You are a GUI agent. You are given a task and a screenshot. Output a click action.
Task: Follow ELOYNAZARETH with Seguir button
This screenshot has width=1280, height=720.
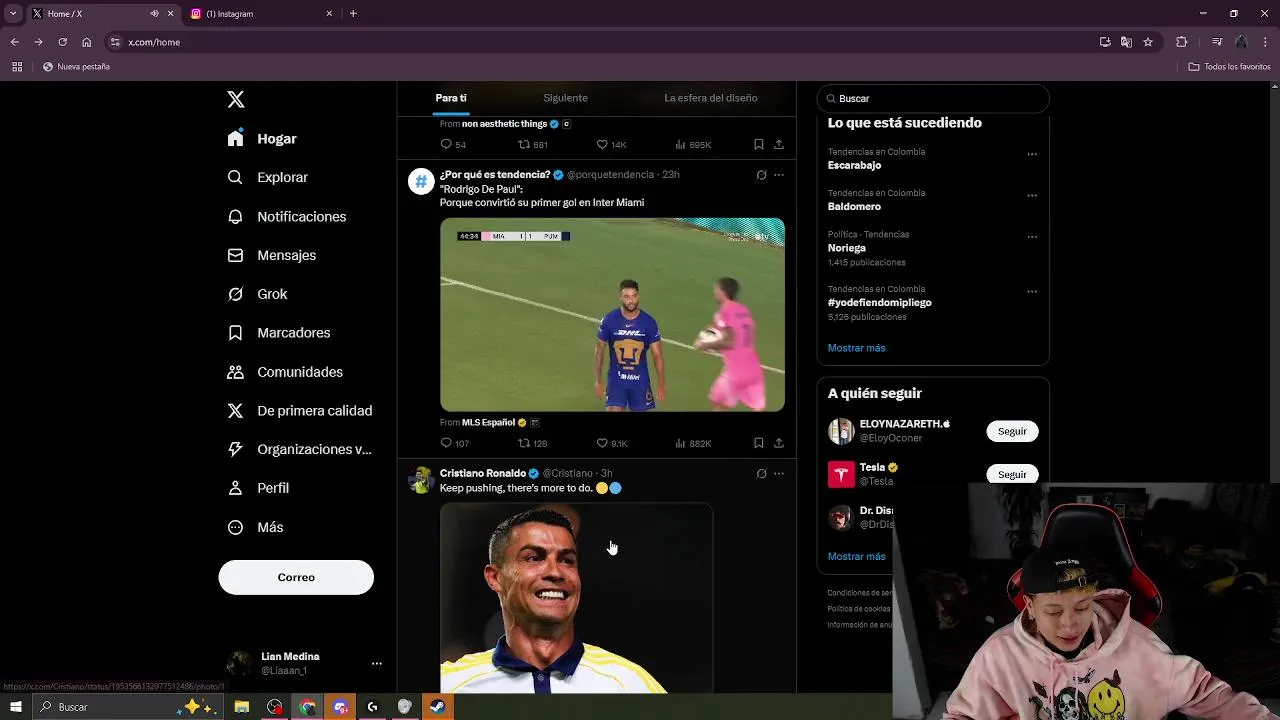click(x=1012, y=431)
